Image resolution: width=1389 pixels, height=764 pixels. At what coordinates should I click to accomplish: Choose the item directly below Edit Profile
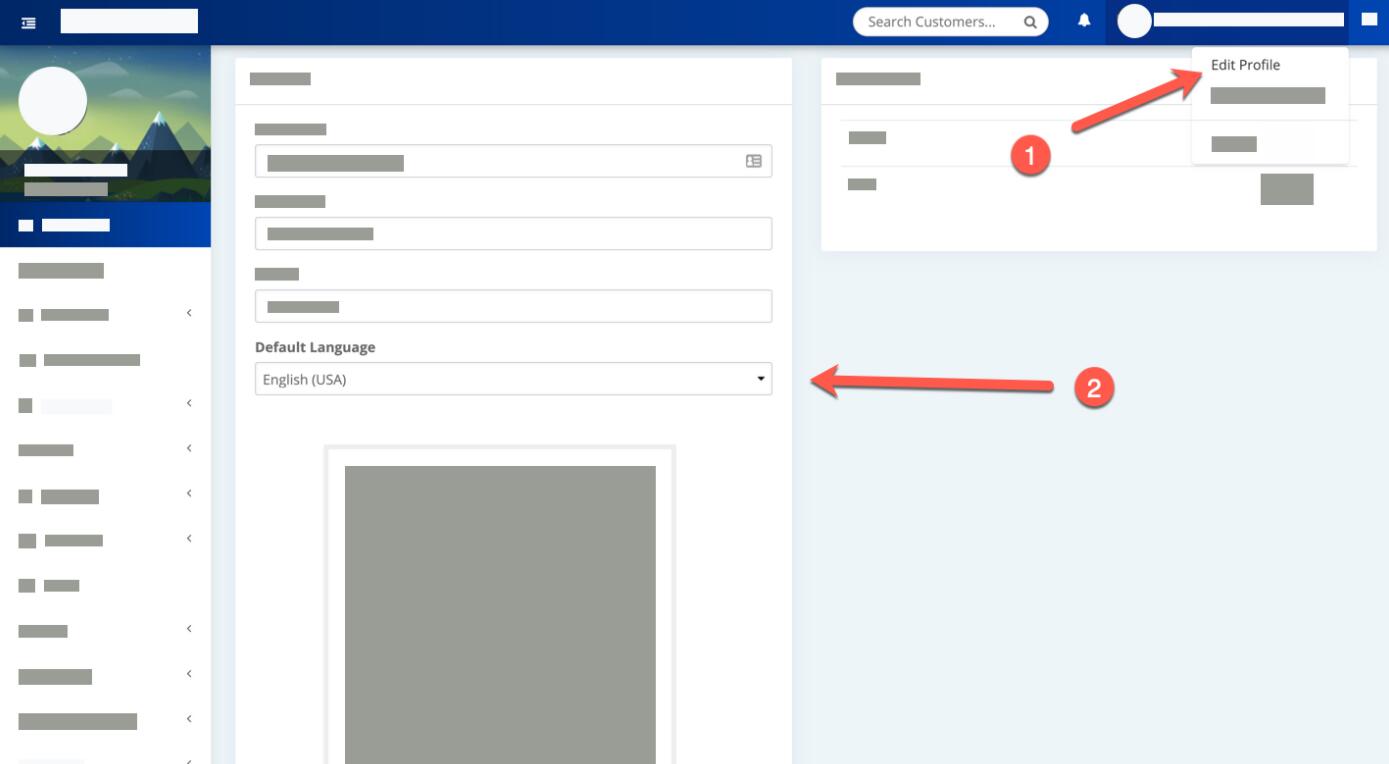(x=1267, y=96)
